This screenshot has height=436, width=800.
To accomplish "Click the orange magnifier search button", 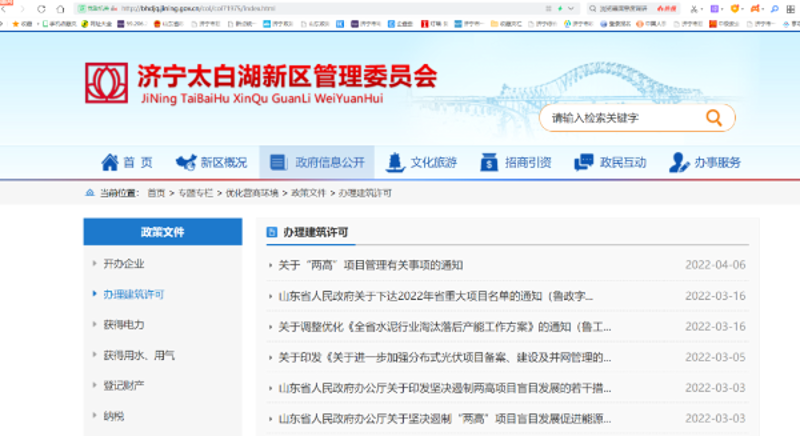I will 714,118.
